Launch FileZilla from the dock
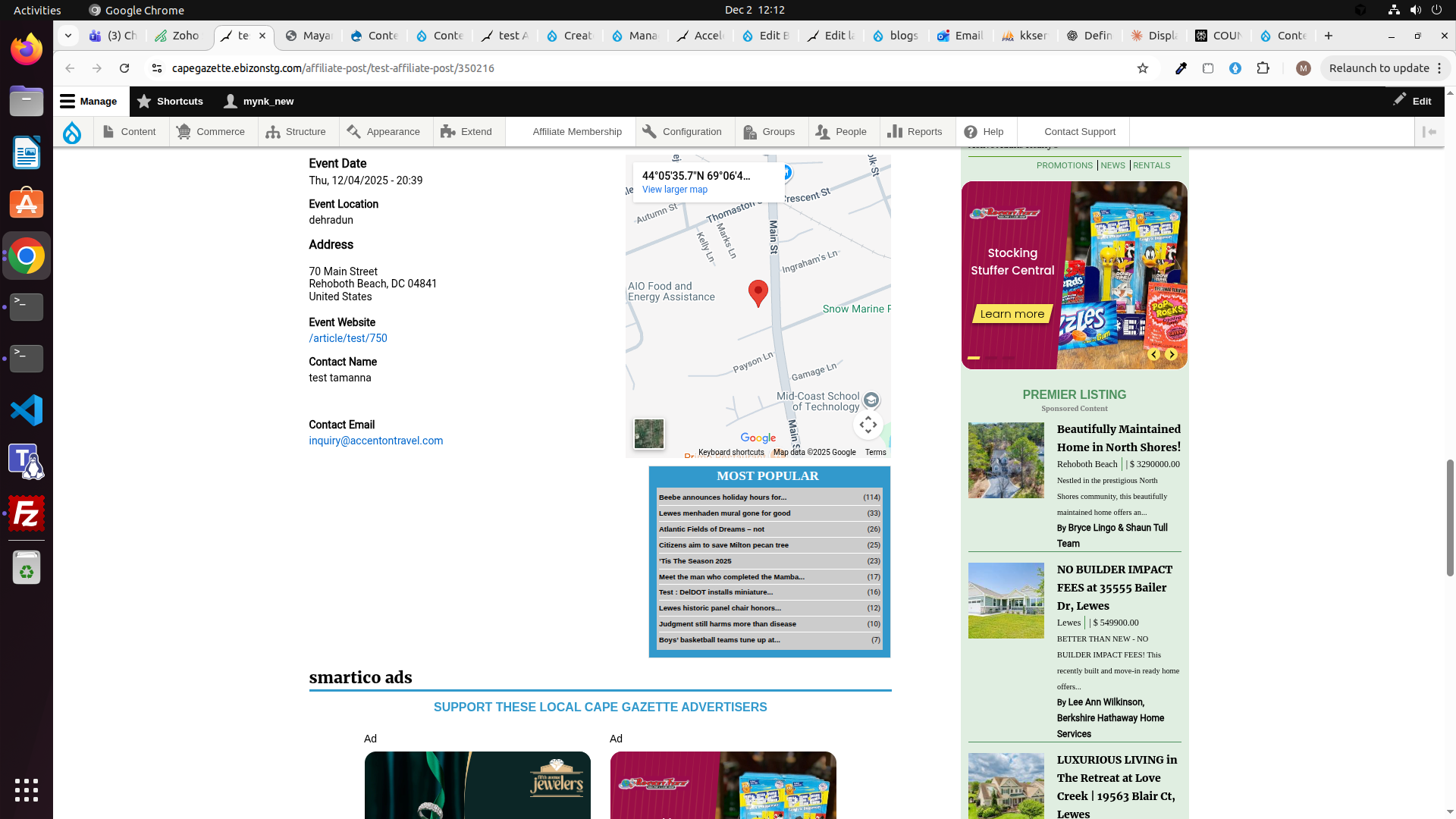 [x=27, y=514]
